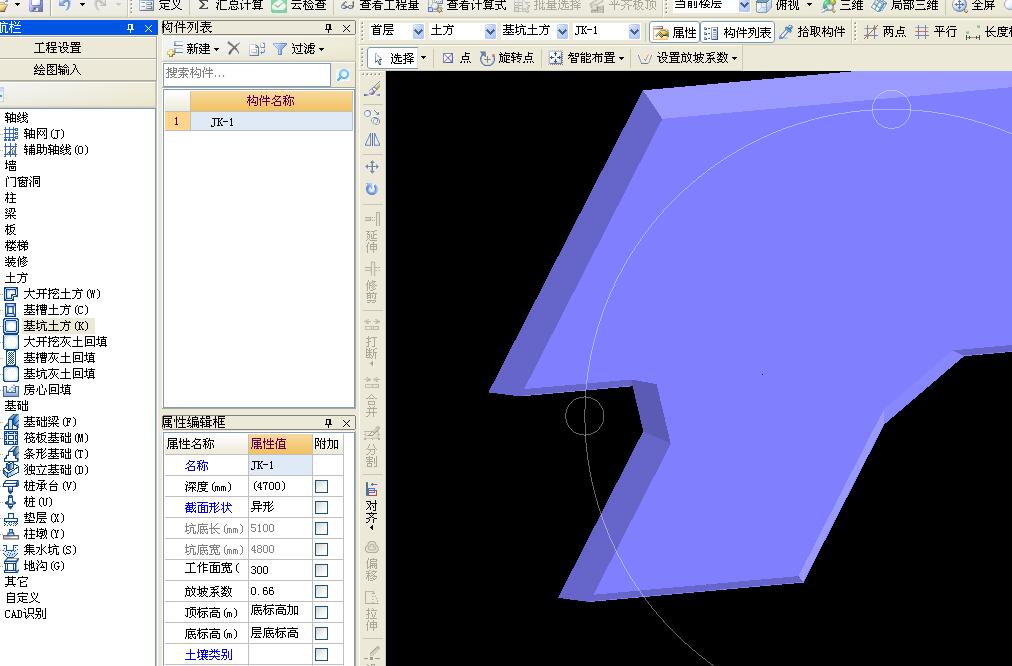Select 桩承台 (V) pile cap icon
The image size is (1012, 666).
click(x=11, y=486)
